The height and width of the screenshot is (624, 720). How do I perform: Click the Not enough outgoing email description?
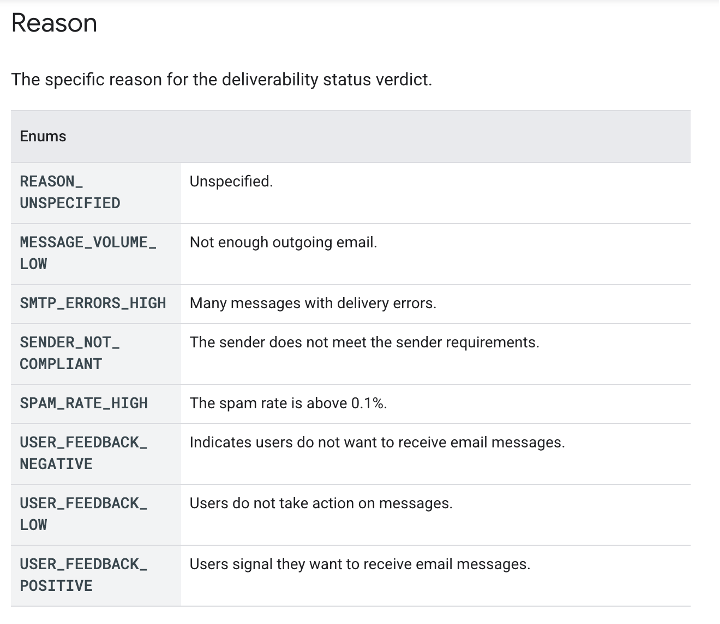(283, 242)
